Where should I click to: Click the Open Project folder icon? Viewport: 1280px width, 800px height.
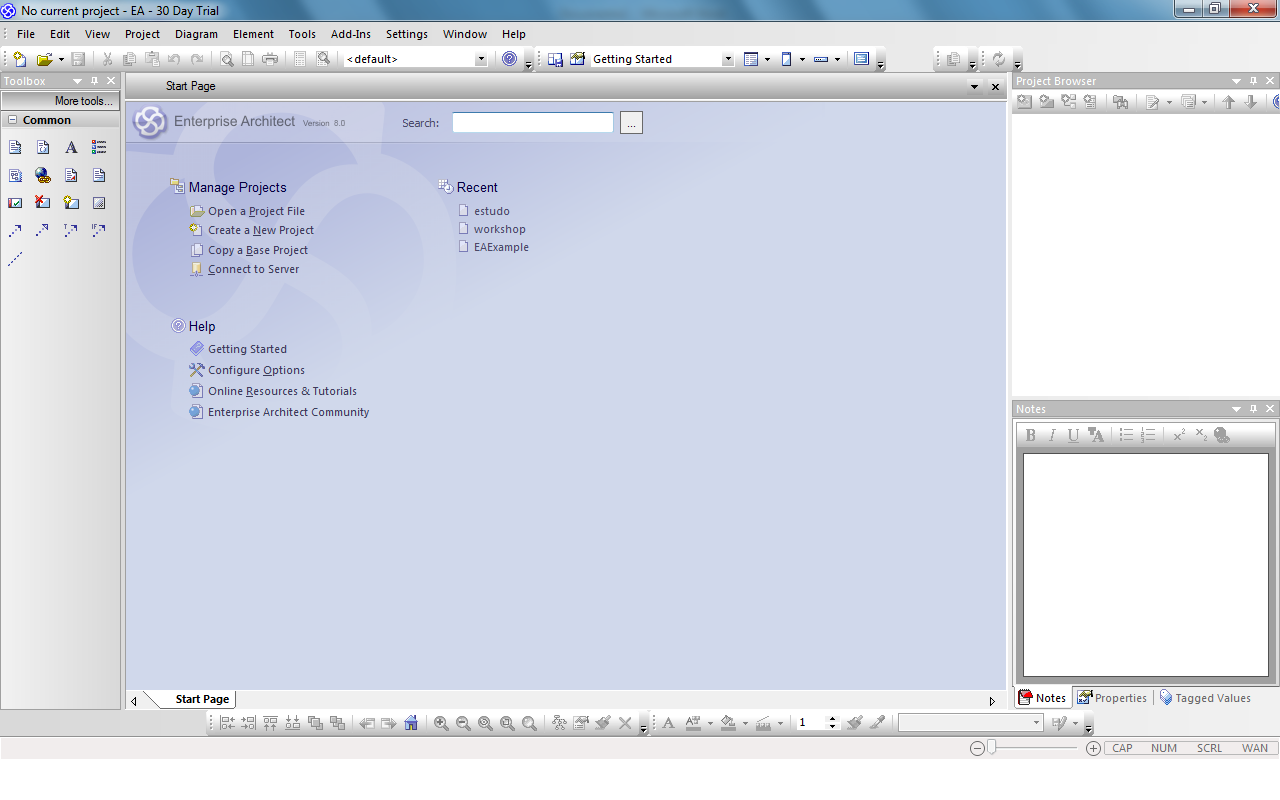click(44, 59)
